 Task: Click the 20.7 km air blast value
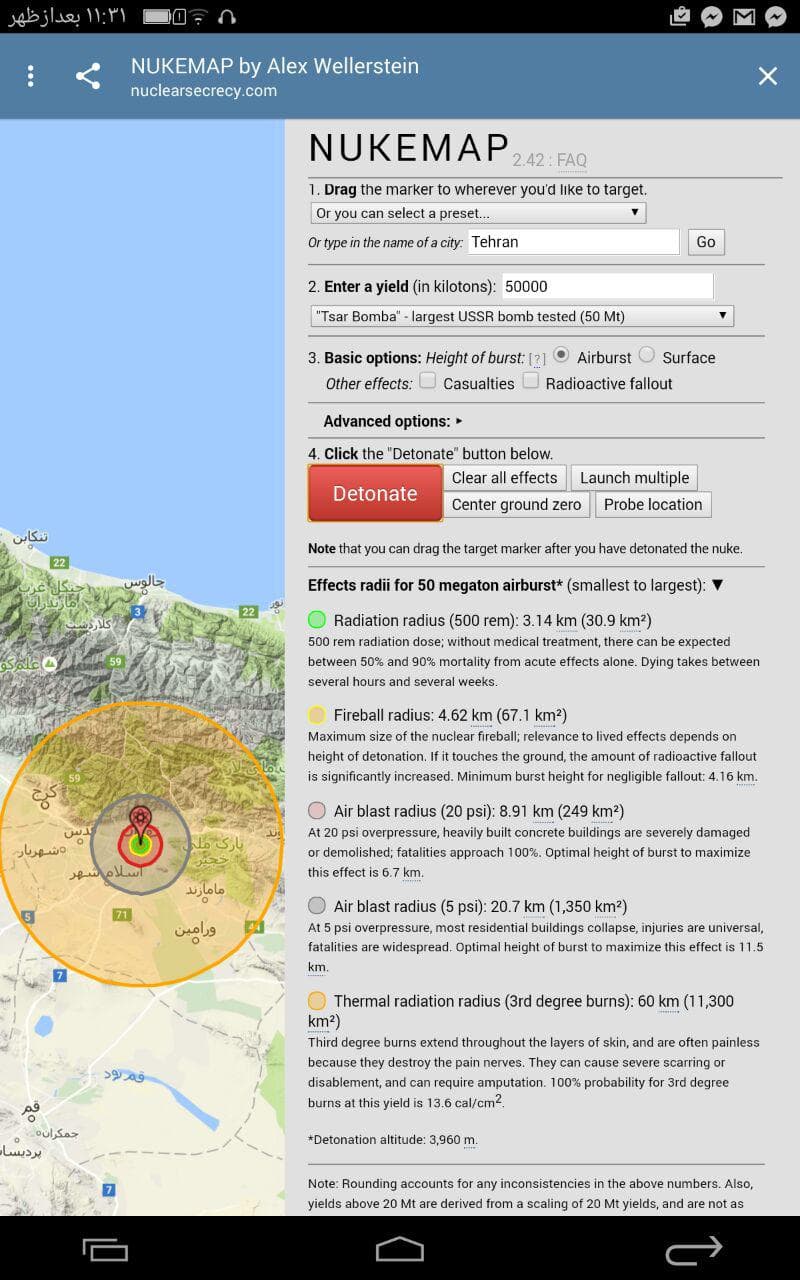coord(517,907)
